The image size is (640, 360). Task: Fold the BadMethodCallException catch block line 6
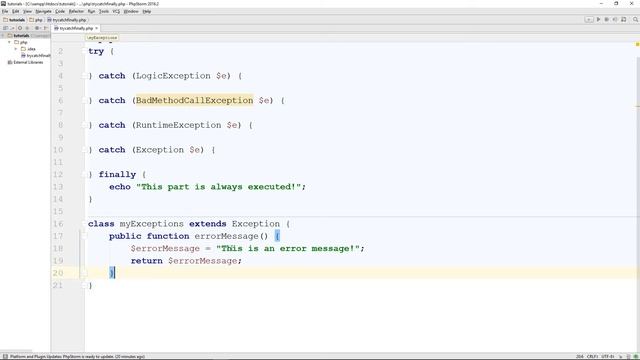pyautogui.click(x=83, y=100)
